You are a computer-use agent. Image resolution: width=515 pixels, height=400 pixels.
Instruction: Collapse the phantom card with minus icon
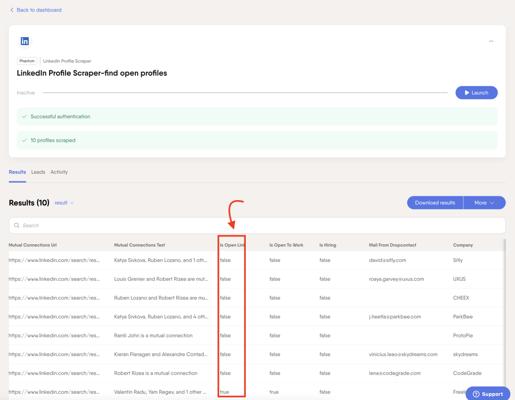pos(491,41)
